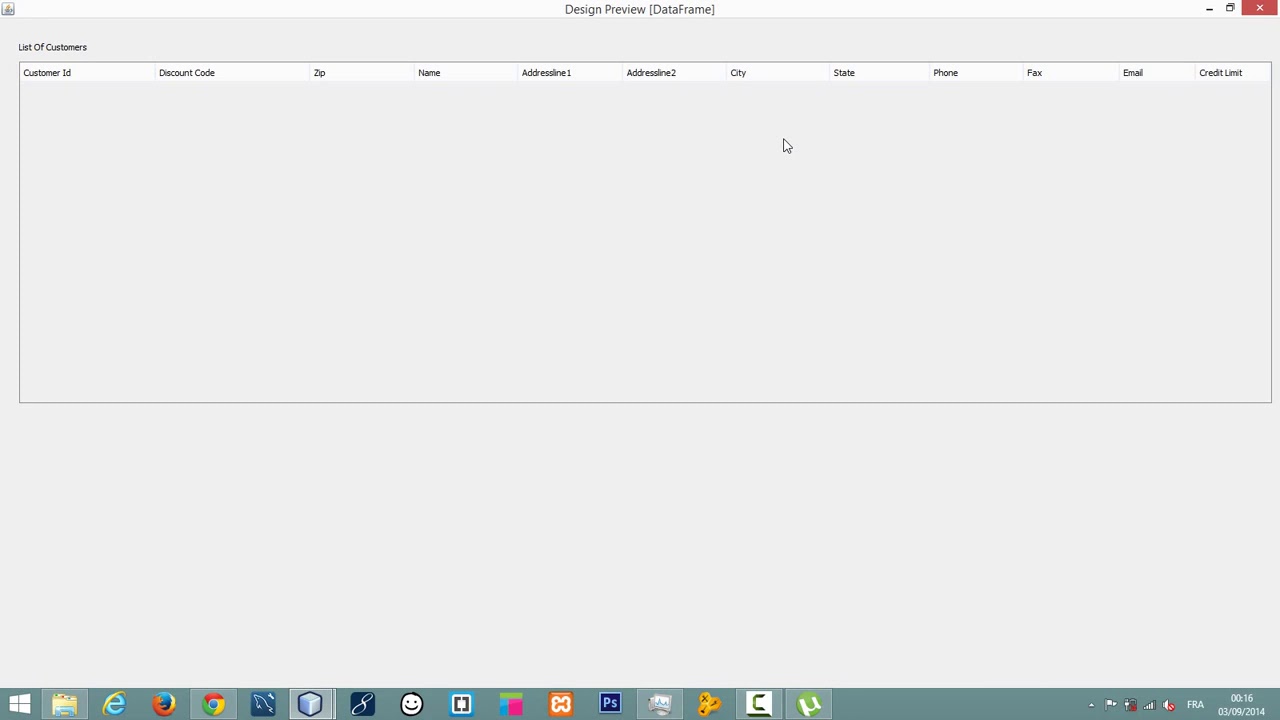Open the Windows Start button
The height and width of the screenshot is (720, 1280).
[19, 705]
